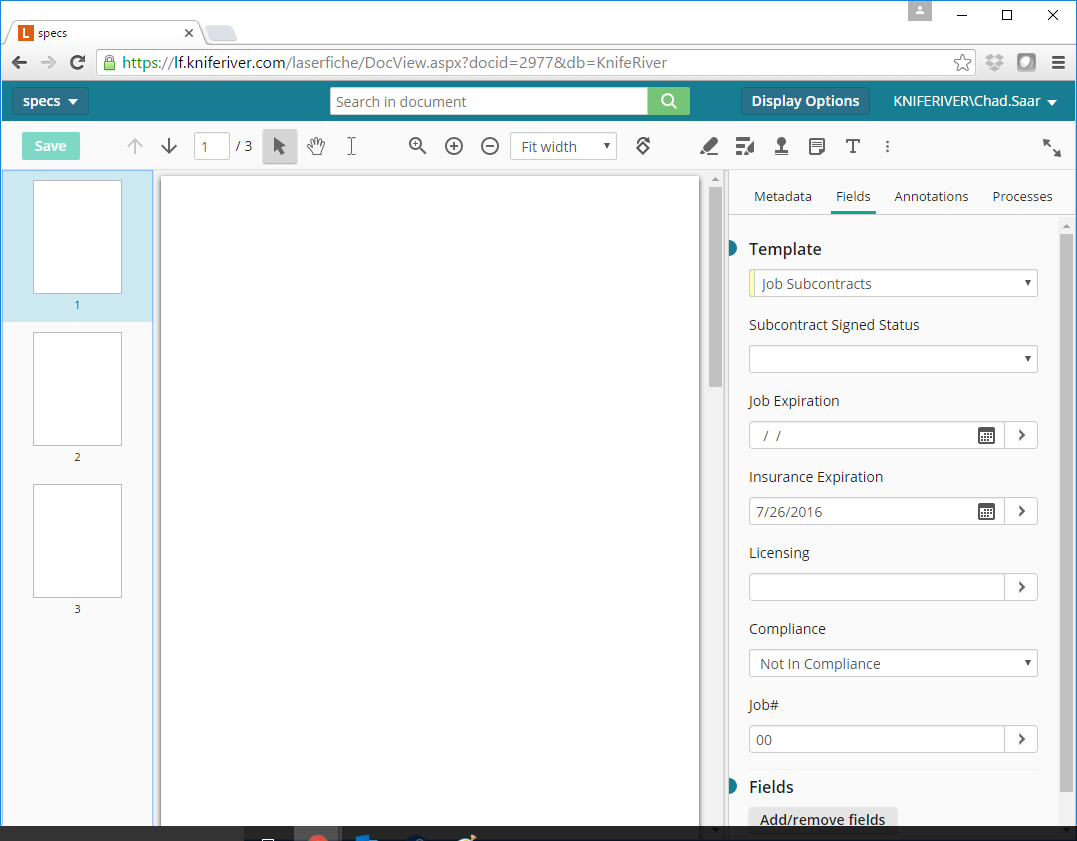Go to previous page arrow

[x=135, y=146]
